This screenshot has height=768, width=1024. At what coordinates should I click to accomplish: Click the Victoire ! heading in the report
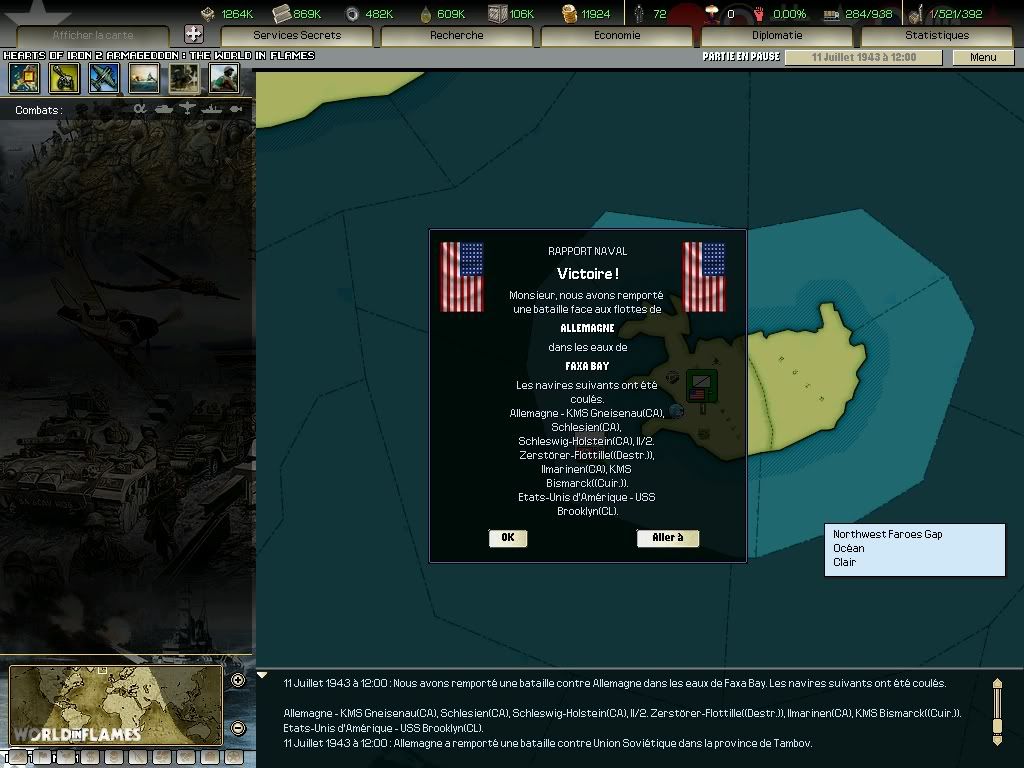coord(588,274)
